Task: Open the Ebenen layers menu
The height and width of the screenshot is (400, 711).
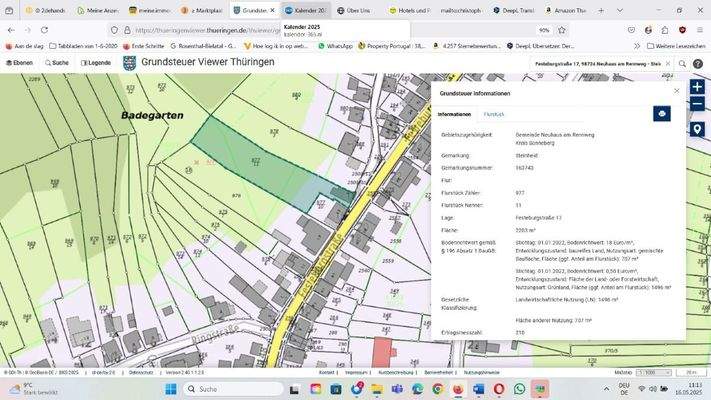Action: (19, 62)
